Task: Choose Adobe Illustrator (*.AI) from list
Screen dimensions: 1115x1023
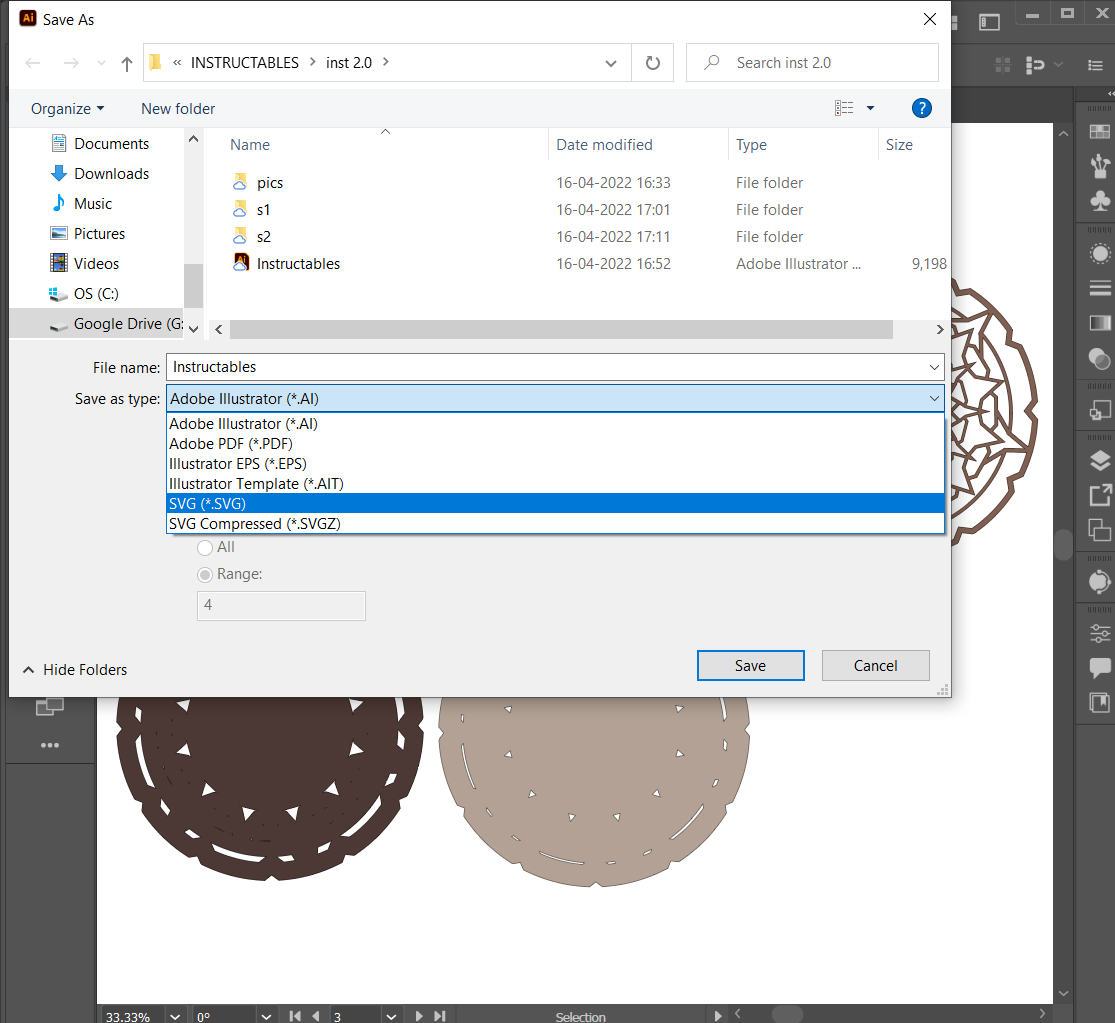Action: (555, 424)
